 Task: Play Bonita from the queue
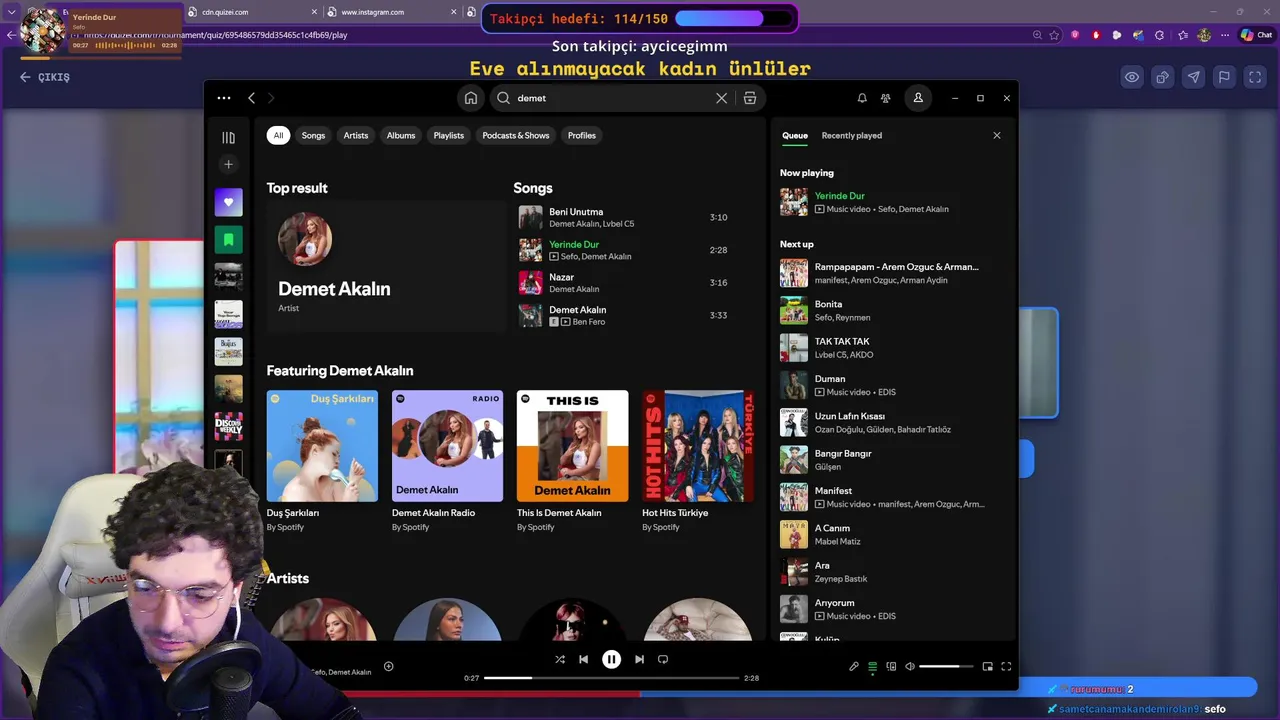(890, 310)
